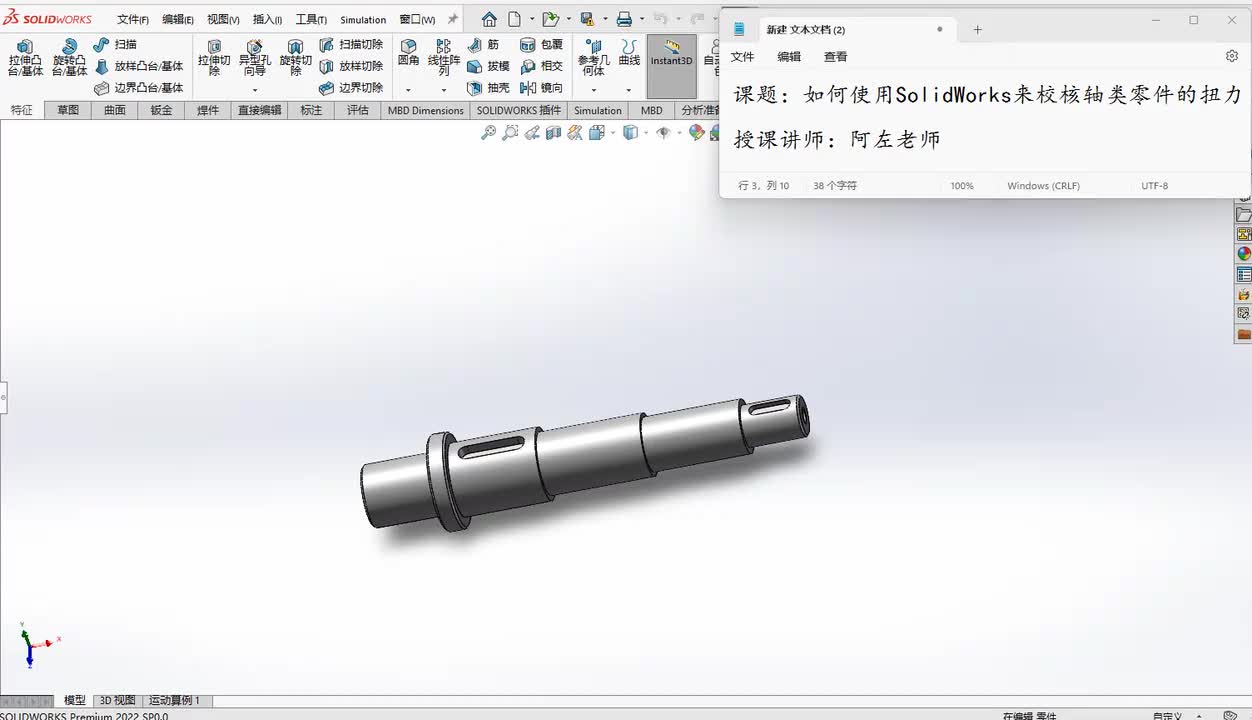Choose the 包覆 wrap feature
This screenshot has height=720, width=1252.
coord(541,45)
